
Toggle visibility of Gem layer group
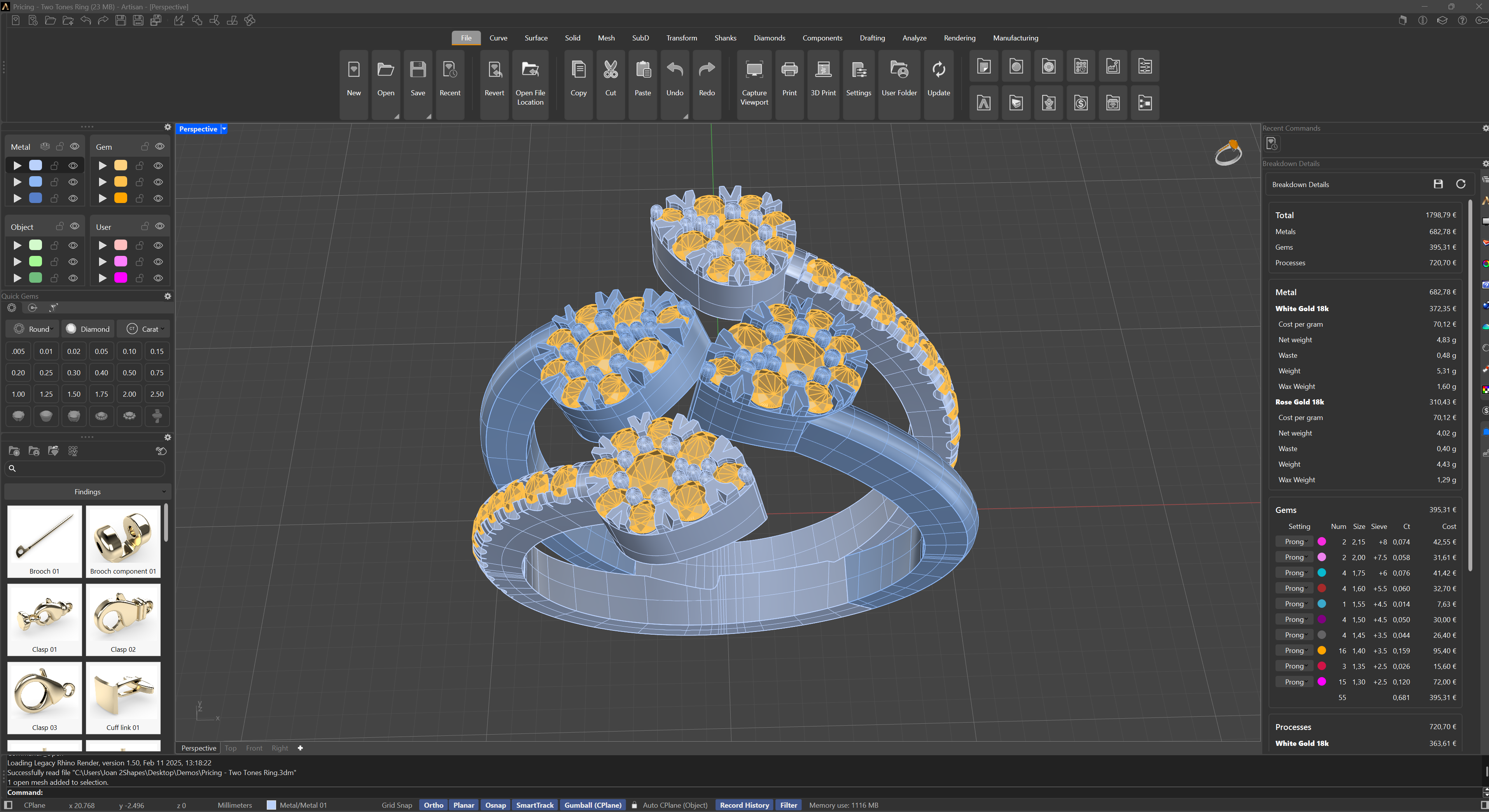point(159,147)
